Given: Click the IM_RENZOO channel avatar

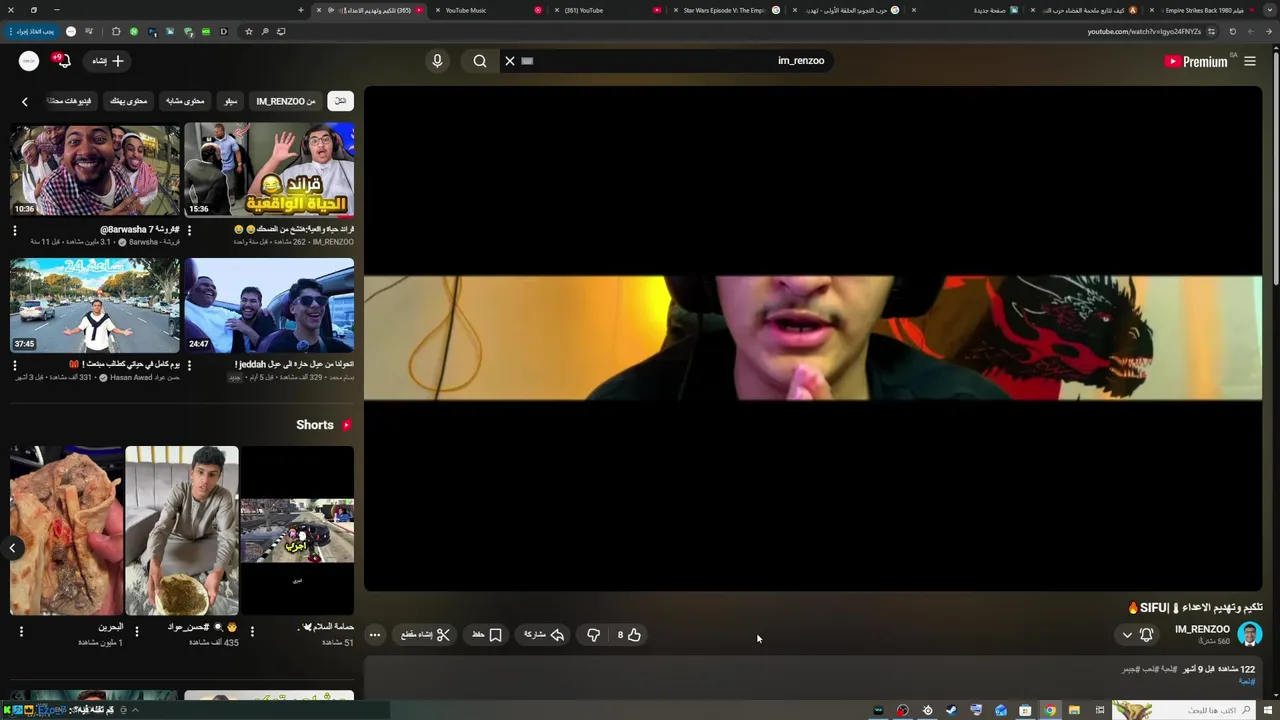Looking at the screenshot, I should click(x=1250, y=634).
